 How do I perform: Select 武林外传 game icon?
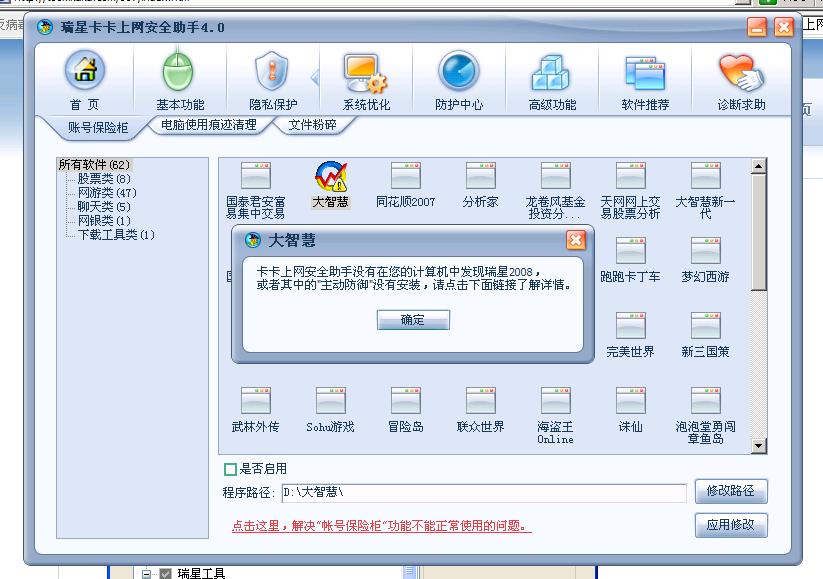256,401
